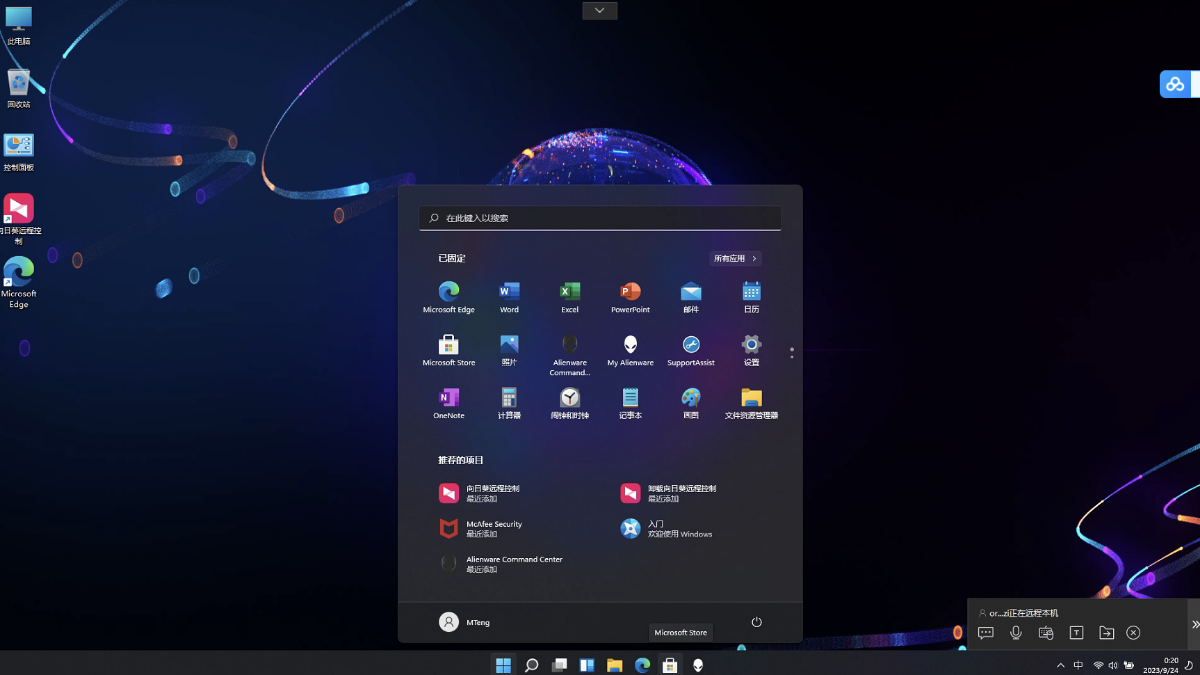Collapse remote panel with double chevron
This screenshot has width=1200, height=675.
(x=1195, y=624)
